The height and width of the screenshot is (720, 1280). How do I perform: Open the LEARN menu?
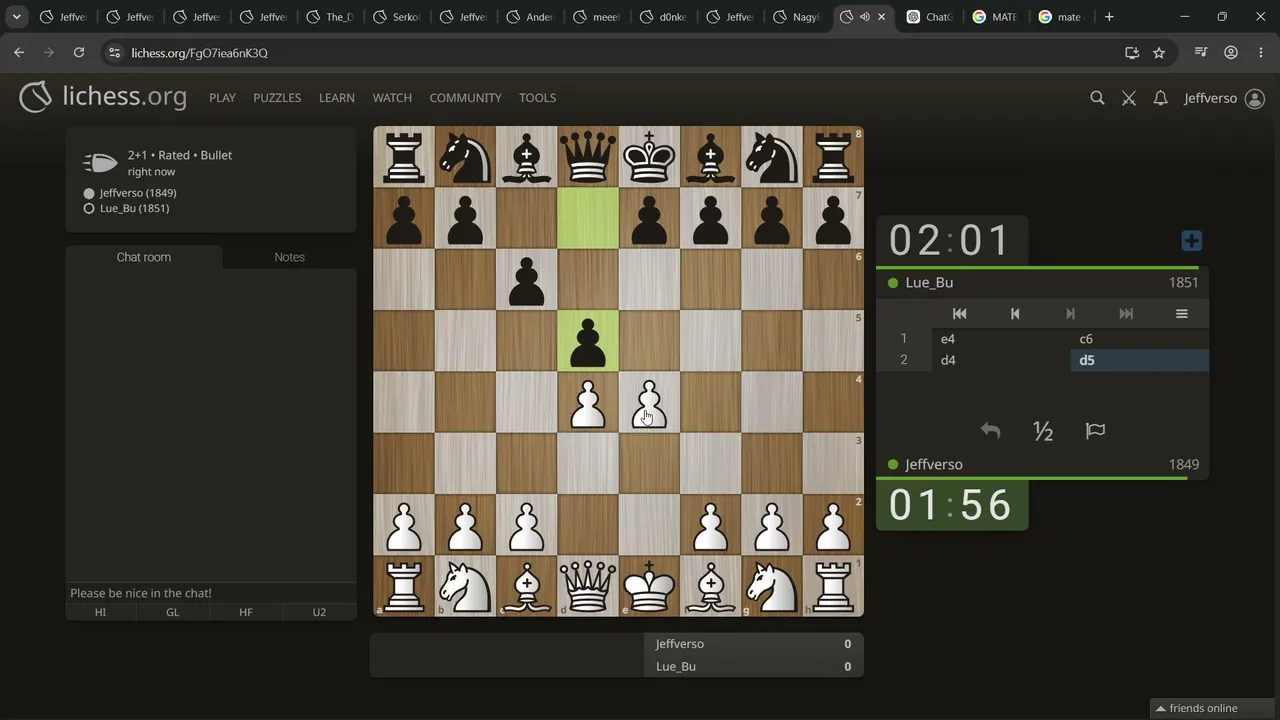click(337, 98)
